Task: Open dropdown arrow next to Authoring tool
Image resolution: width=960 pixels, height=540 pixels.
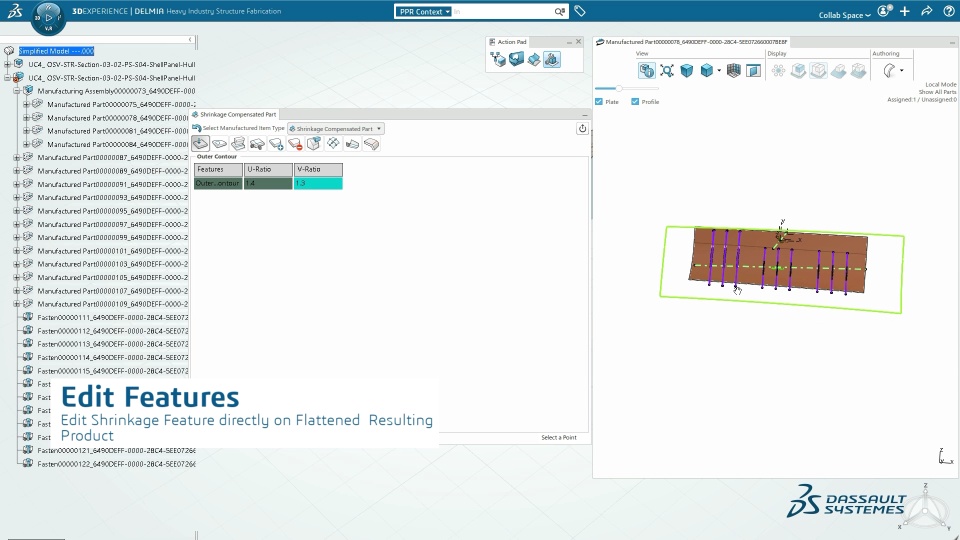Action: 901,70
